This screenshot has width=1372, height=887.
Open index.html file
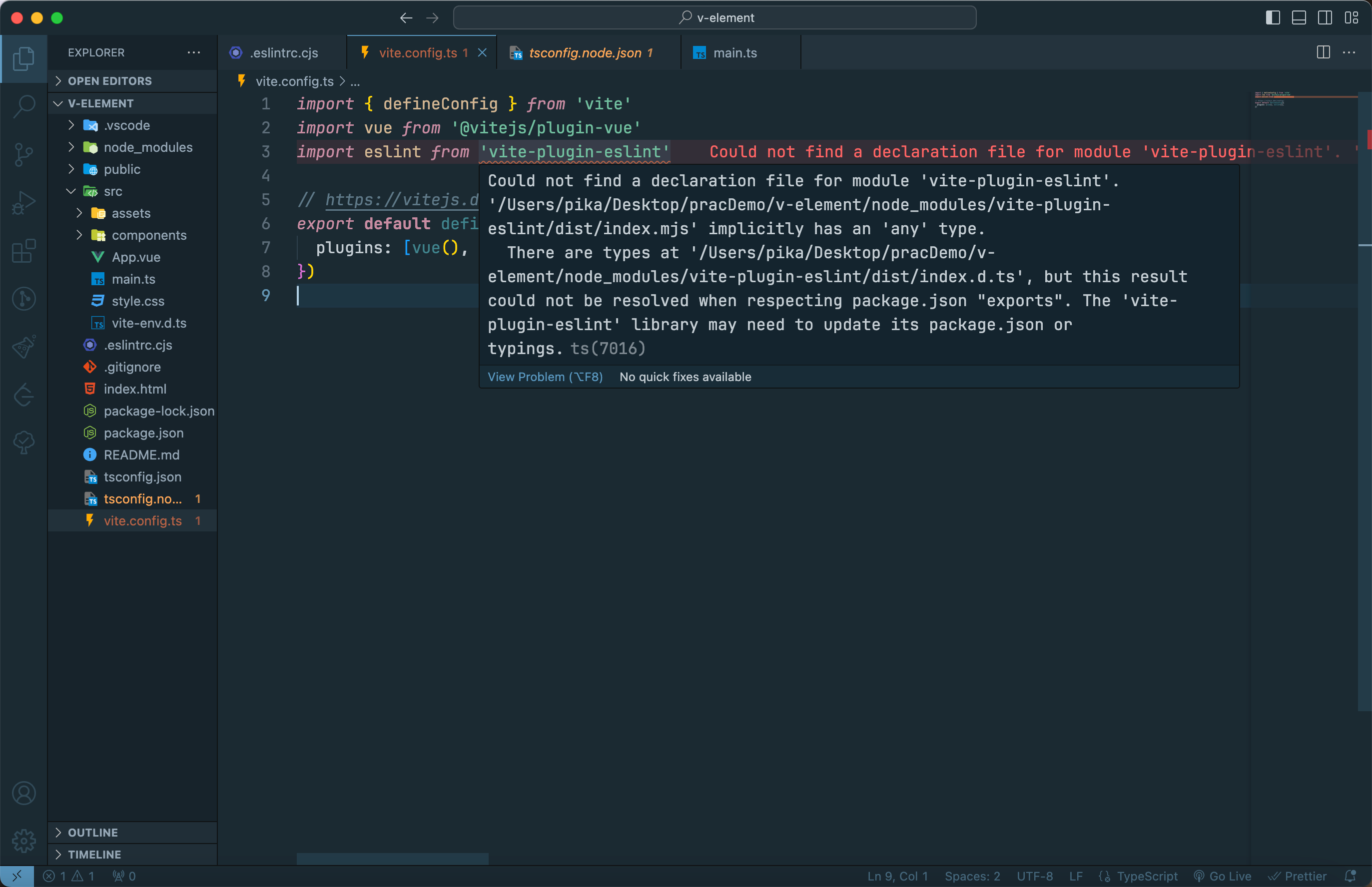tap(132, 389)
